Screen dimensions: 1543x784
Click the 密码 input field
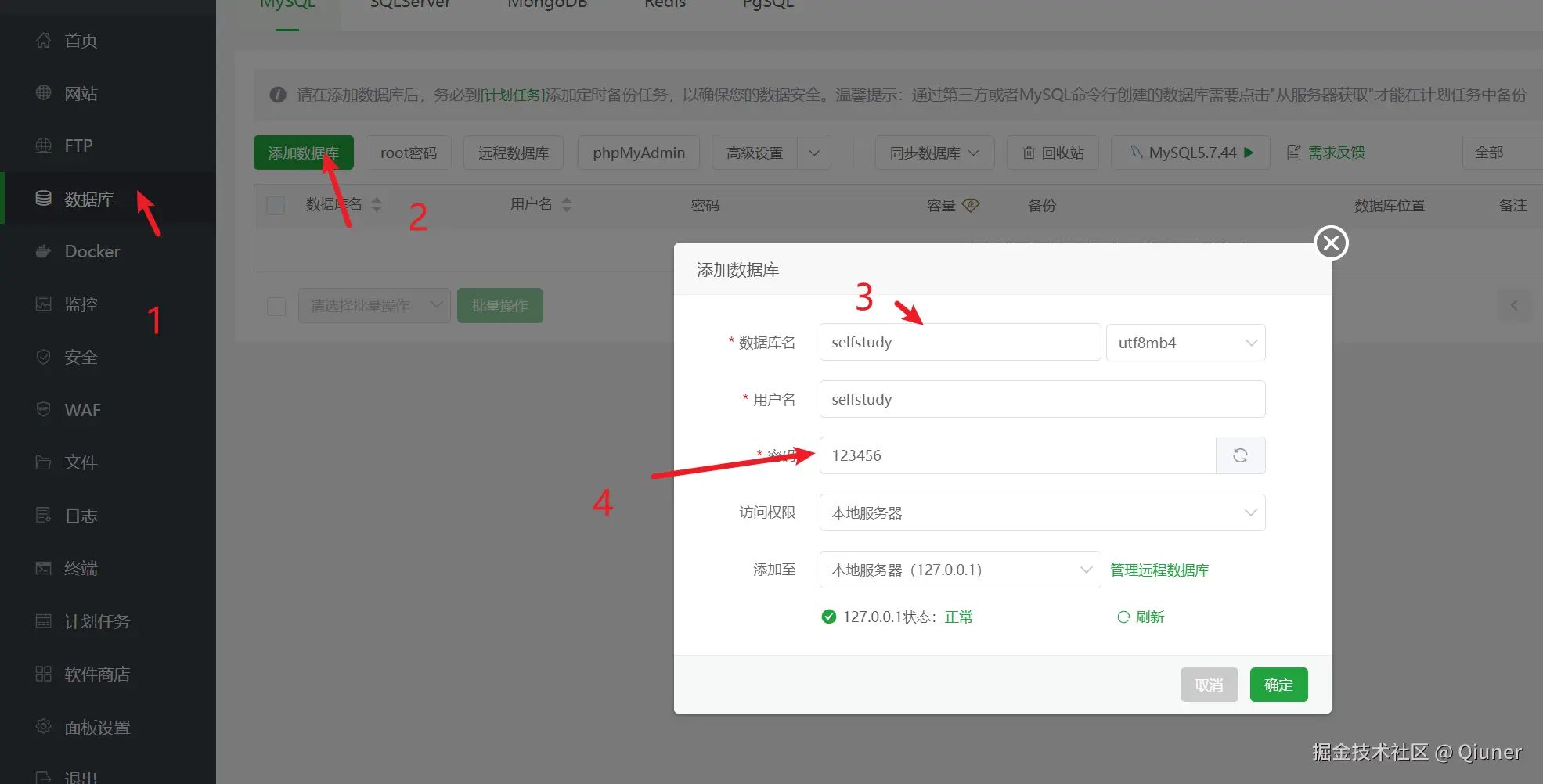point(1018,455)
